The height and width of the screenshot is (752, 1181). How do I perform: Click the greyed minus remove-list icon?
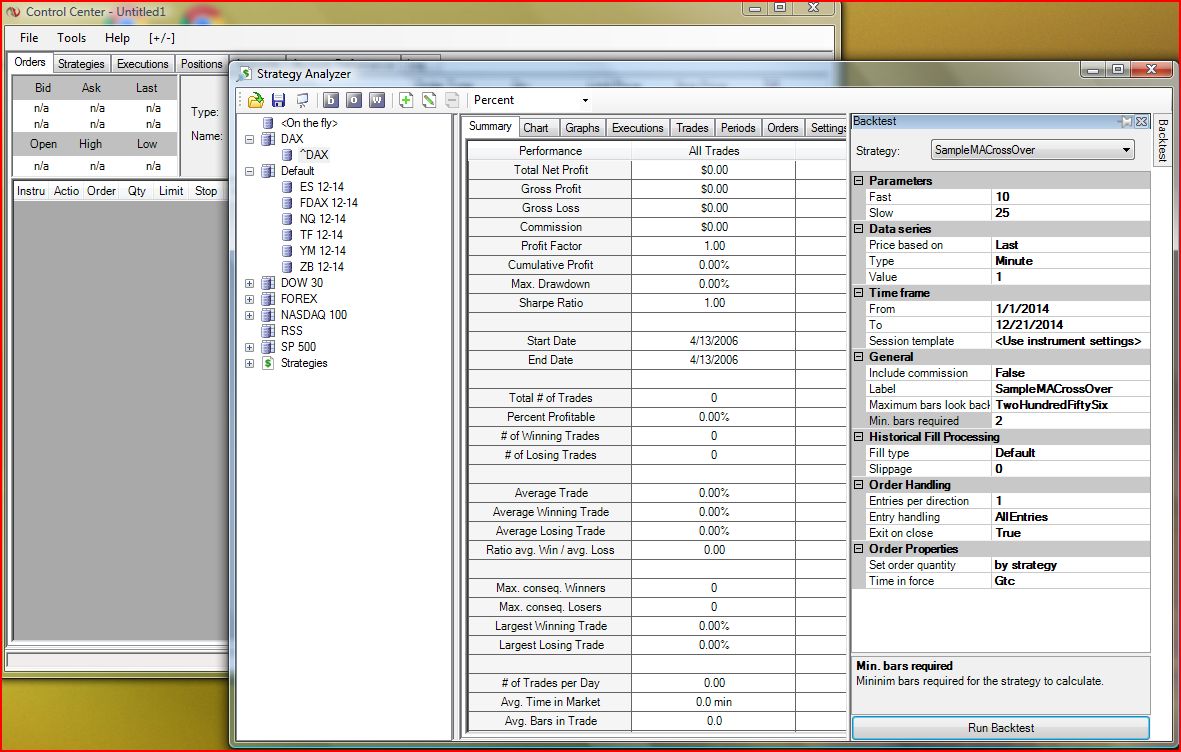coord(451,99)
